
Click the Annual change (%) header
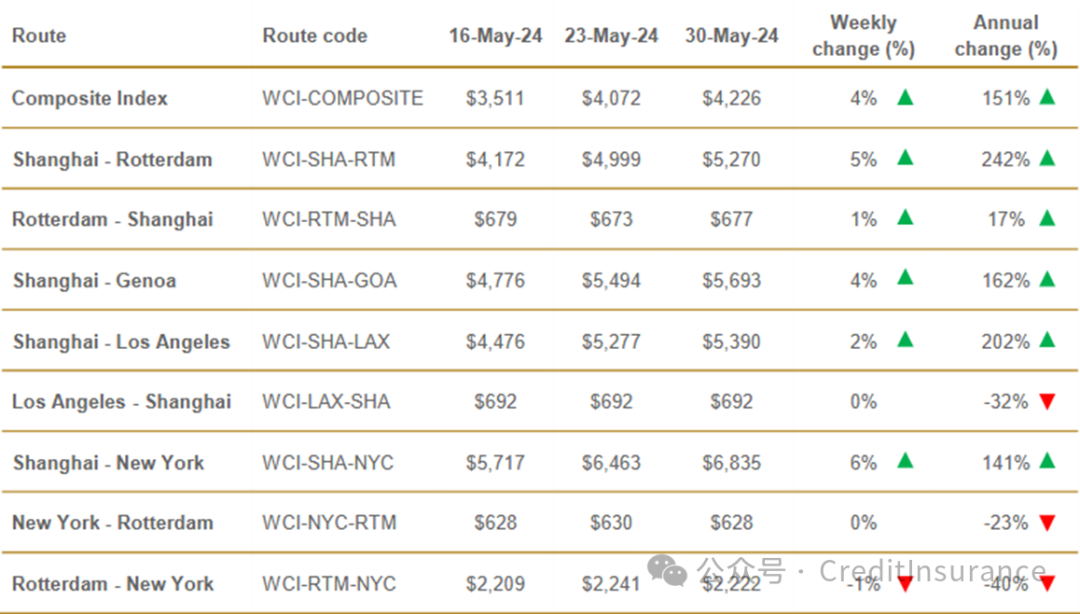tap(1006, 36)
